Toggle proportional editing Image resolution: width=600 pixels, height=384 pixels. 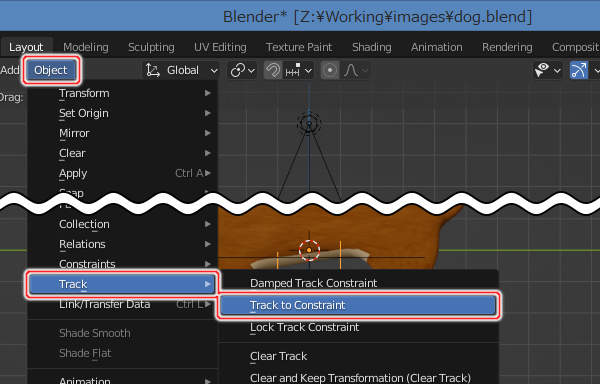tap(330, 70)
